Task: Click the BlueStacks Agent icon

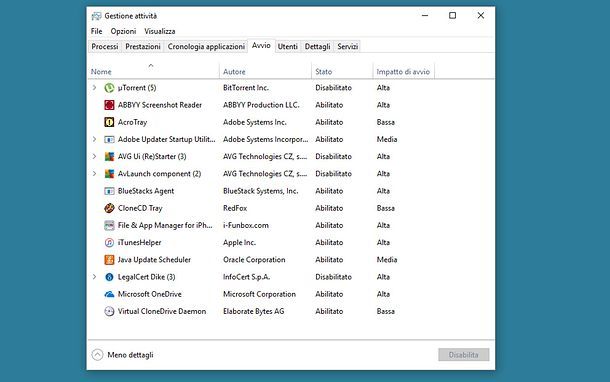Action: pyautogui.click(x=109, y=191)
